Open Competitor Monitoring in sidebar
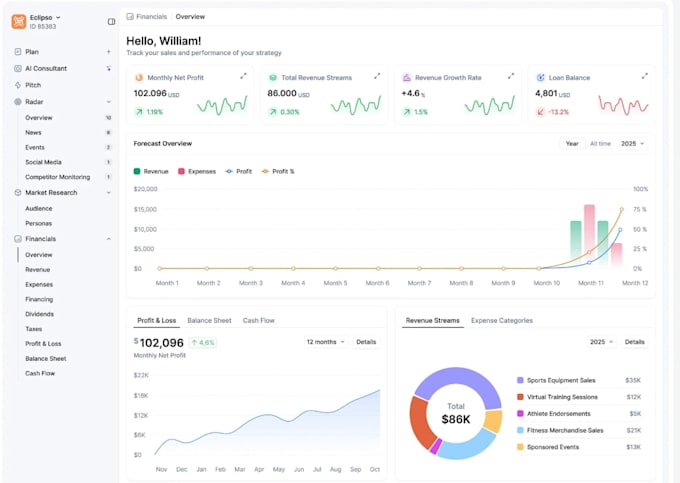The width and height of the screenshot is (680, 483). pyautogui.click(x=58, y=177)
